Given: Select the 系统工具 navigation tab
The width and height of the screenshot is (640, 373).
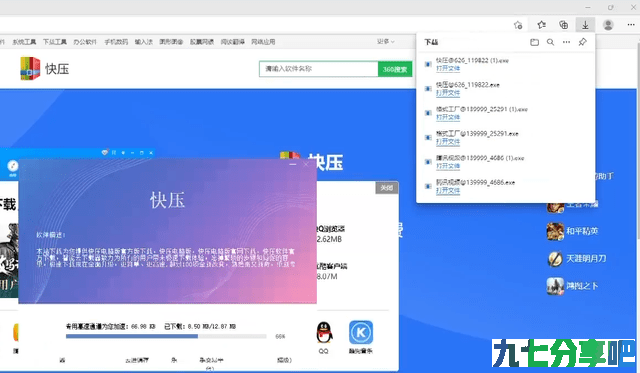Looking at the screenshot, I should (24, 42).
